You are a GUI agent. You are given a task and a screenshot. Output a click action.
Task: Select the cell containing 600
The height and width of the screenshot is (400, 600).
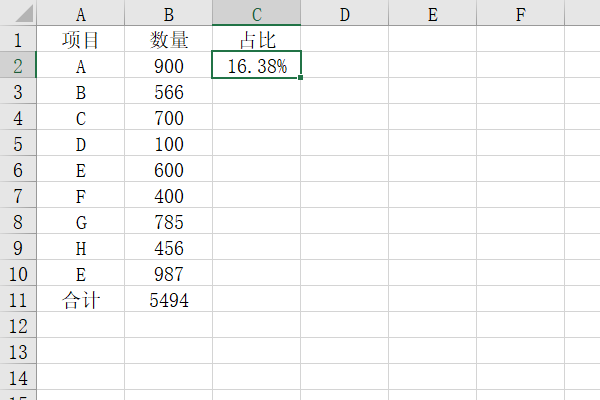point(168,169)
